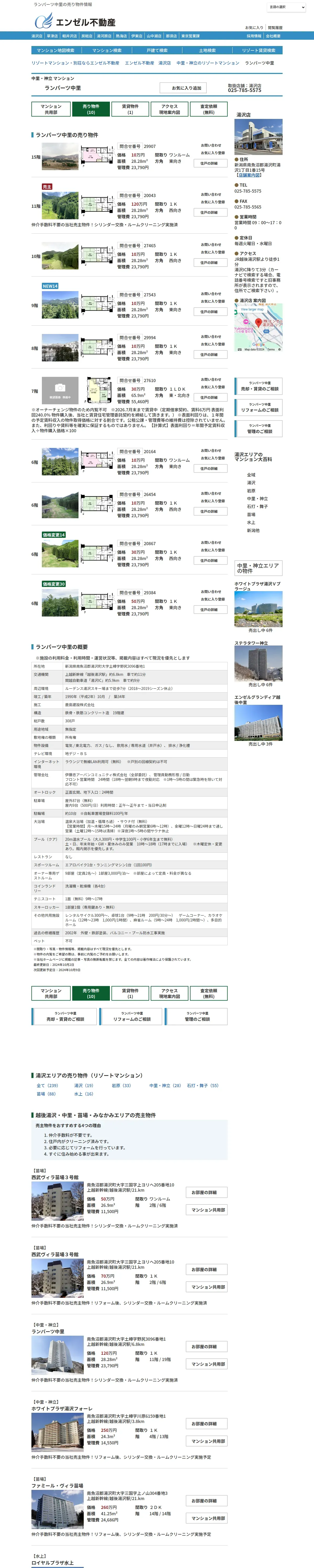Open the お気に入り link in header
This screenshot has width=314, height=1568.
point(254,28)
